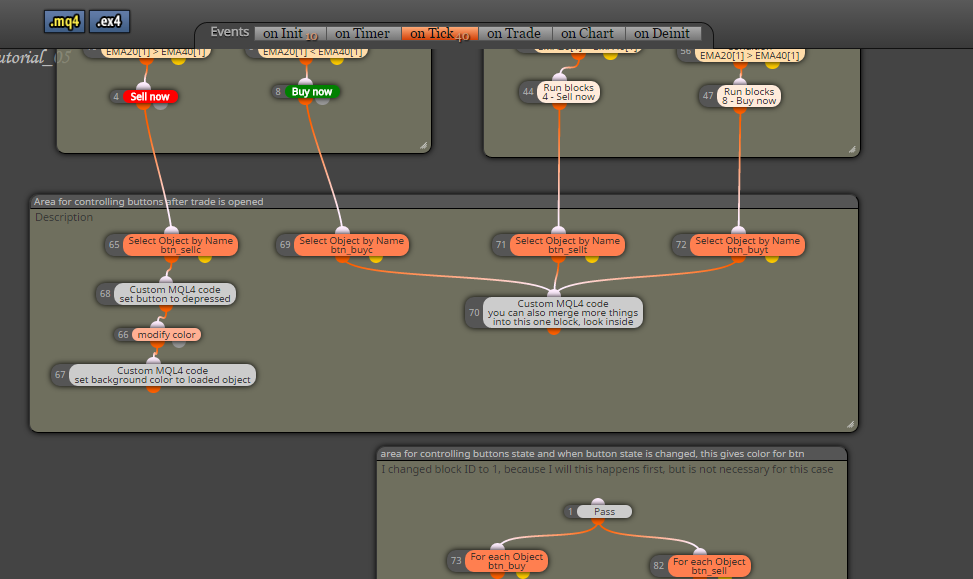Open Custom MQL4 code block 70
The image size is (973, 579).
pyautogui.click(x=563, y=313)
